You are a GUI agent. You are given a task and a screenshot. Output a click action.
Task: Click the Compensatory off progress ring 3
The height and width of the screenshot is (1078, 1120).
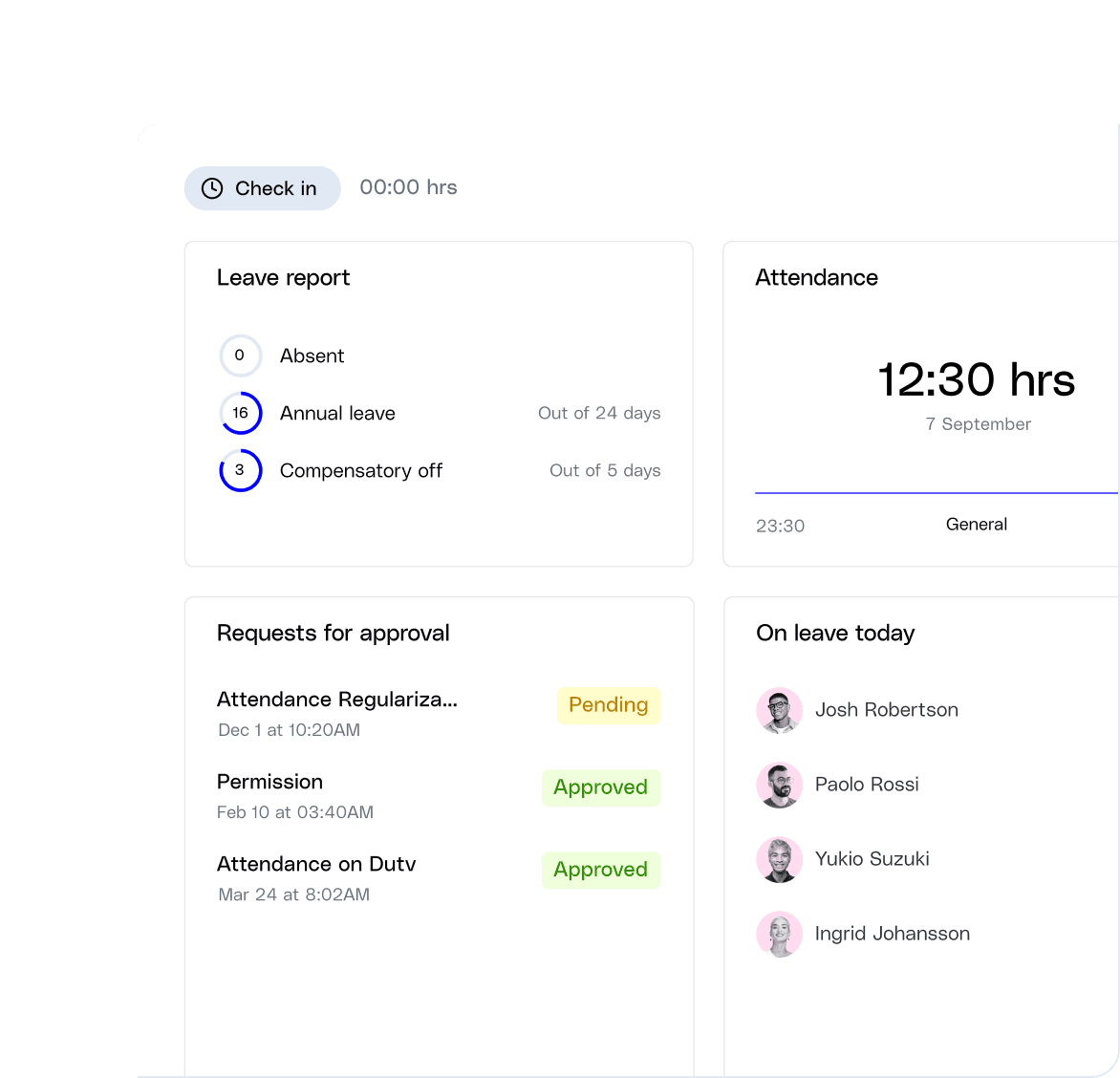(x=240, y=470)
